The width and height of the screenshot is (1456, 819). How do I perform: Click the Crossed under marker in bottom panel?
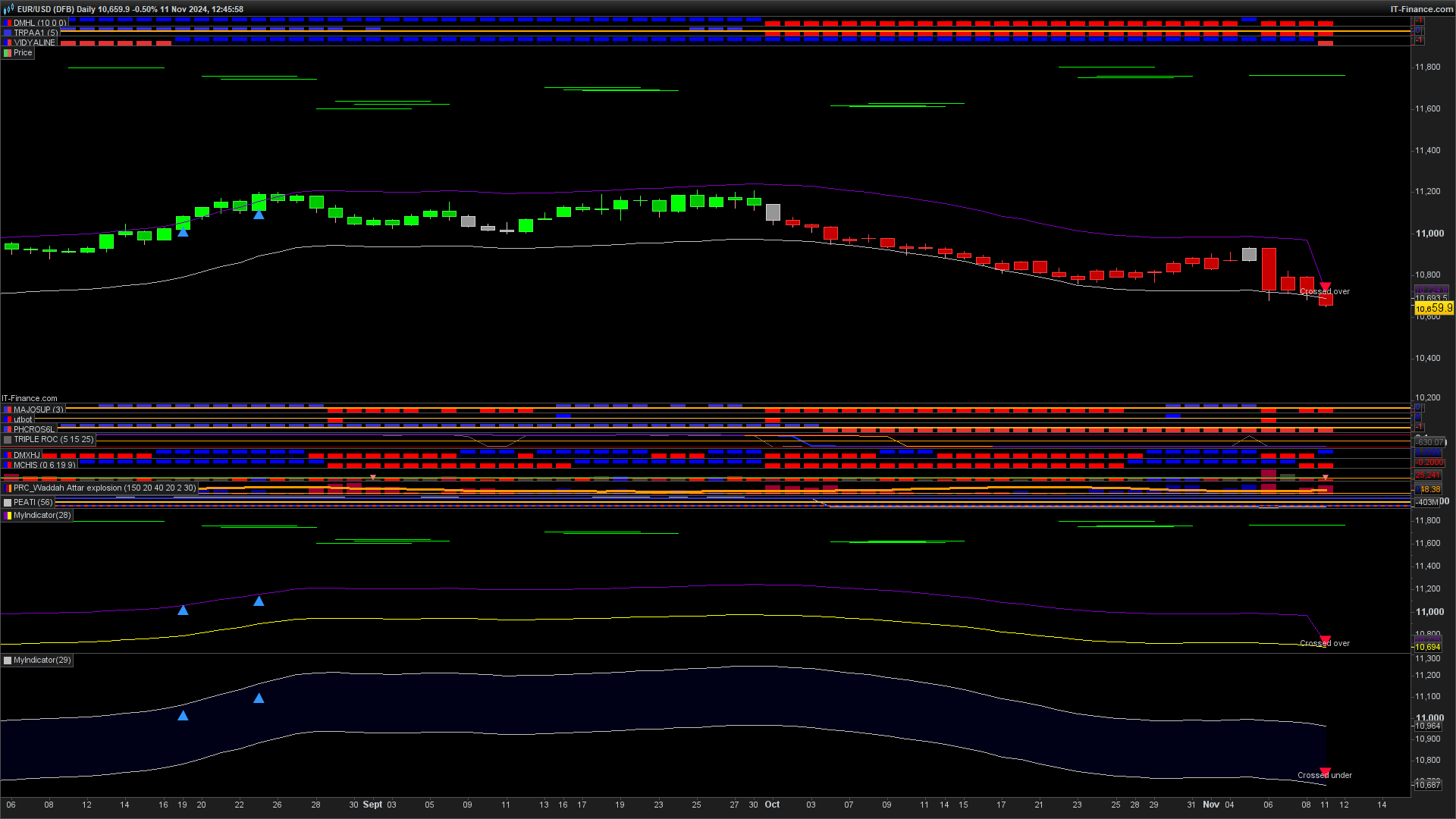tap(1325, 772)
